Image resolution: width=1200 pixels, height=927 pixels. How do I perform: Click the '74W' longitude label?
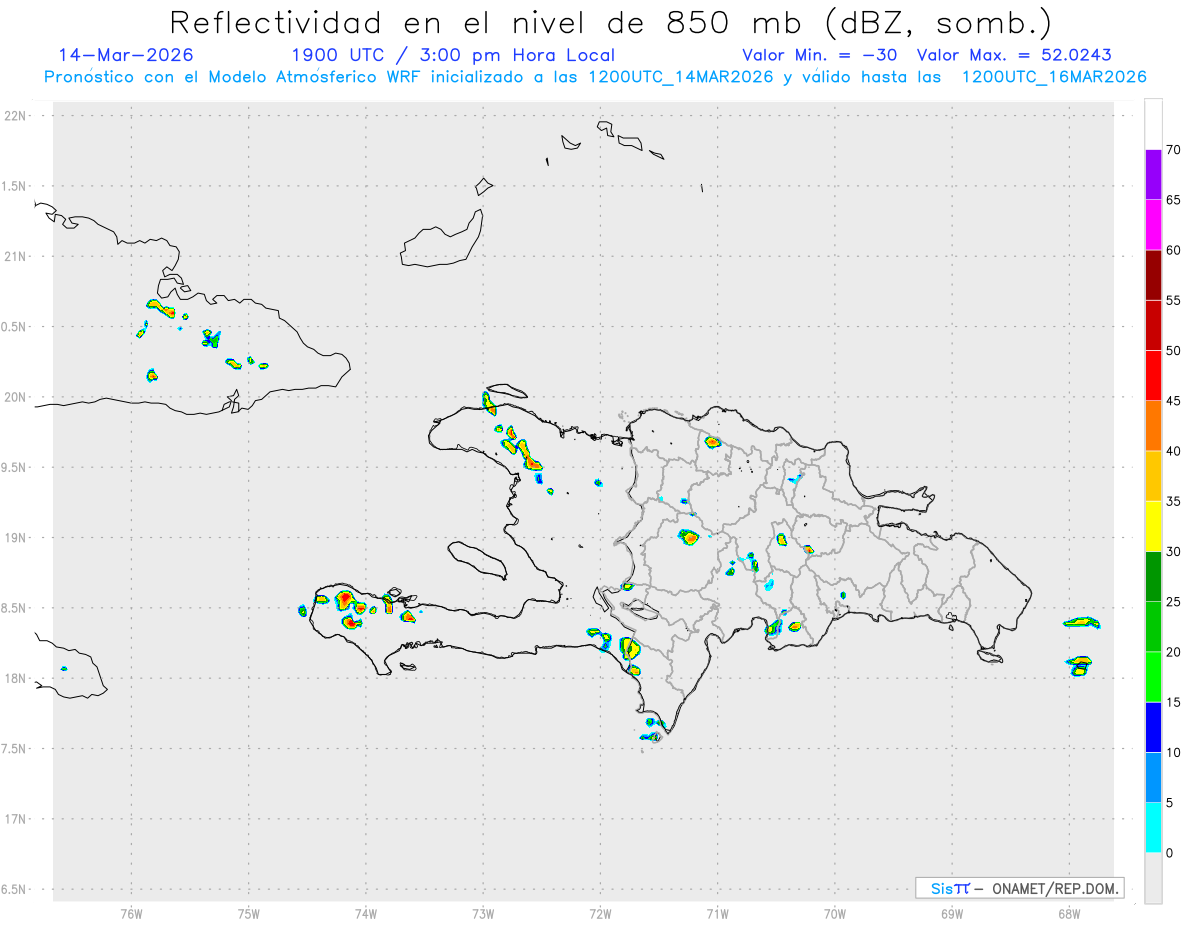[x=365, y=914]
